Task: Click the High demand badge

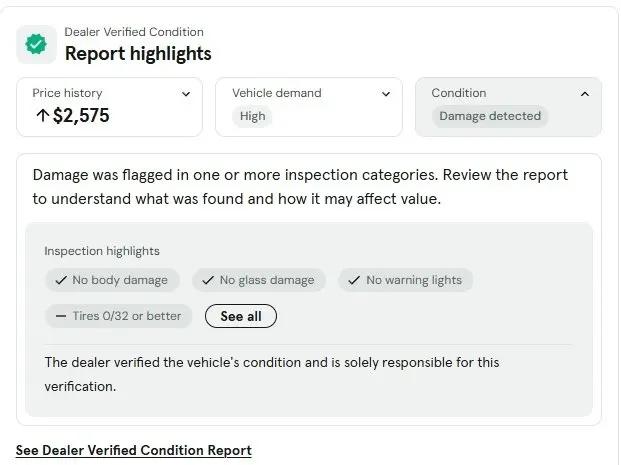Action: (252, 116)
